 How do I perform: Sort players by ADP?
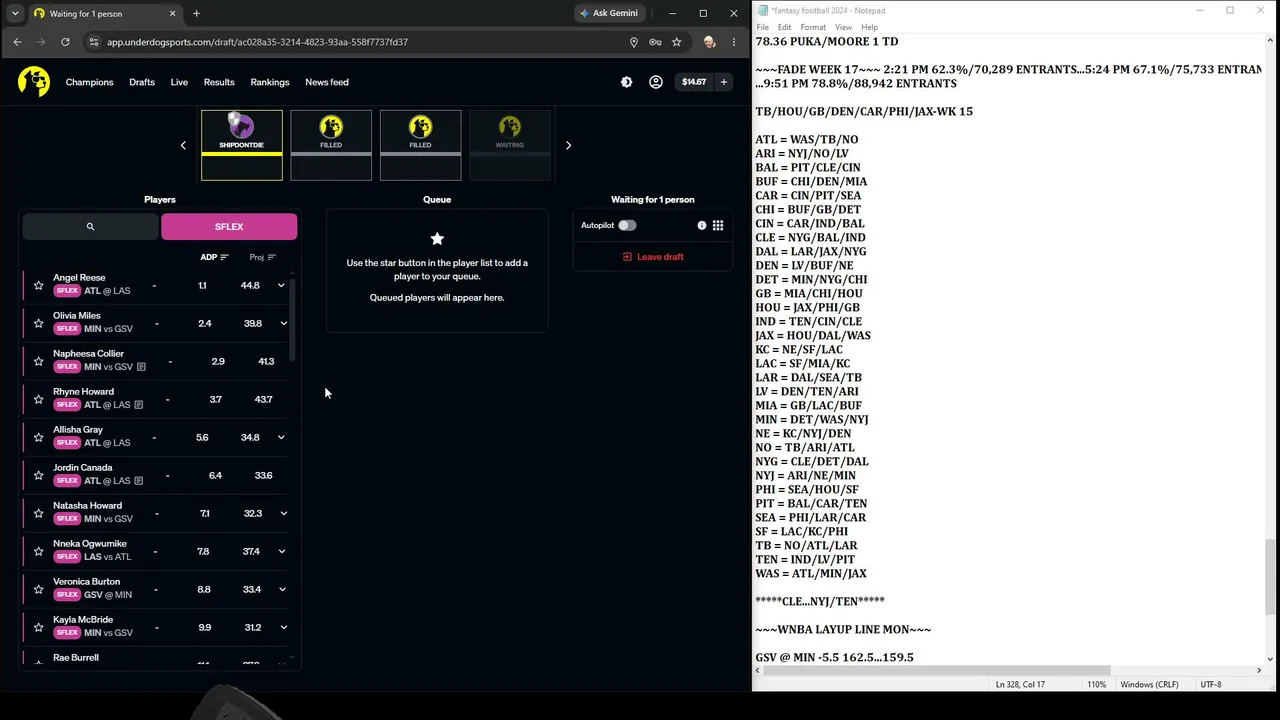(214, 257)
